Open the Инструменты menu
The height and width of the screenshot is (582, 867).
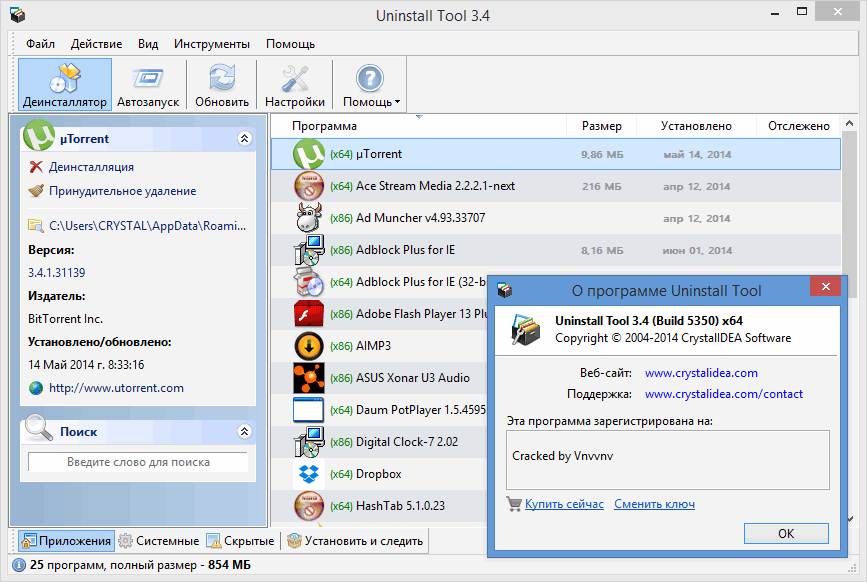pos(212,44)
